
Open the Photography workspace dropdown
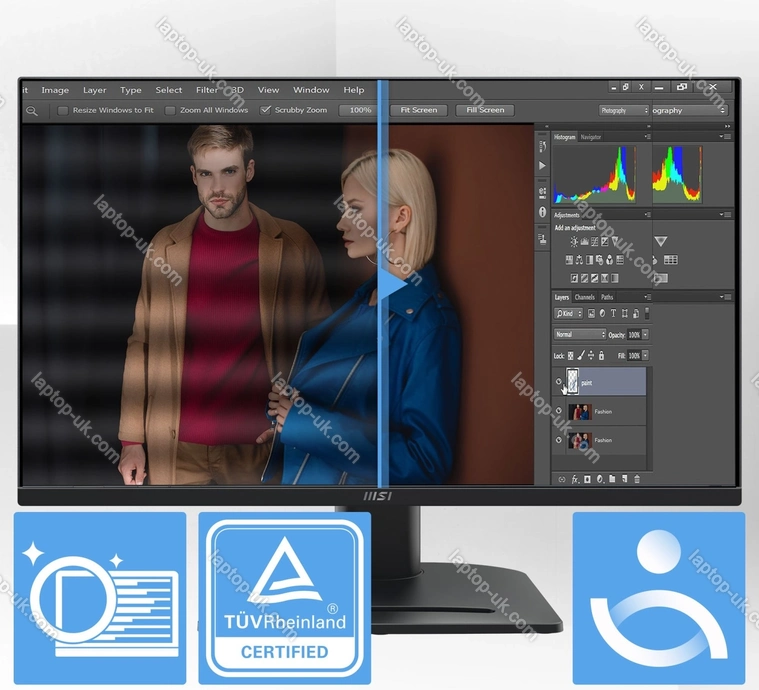click(x=624, y=111)
